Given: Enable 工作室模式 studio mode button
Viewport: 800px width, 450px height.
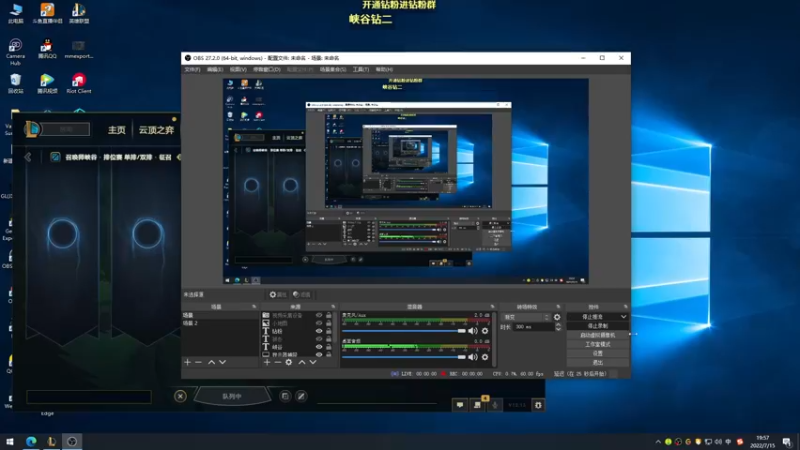Looking at the screenshot, I should tap(597, 344).
